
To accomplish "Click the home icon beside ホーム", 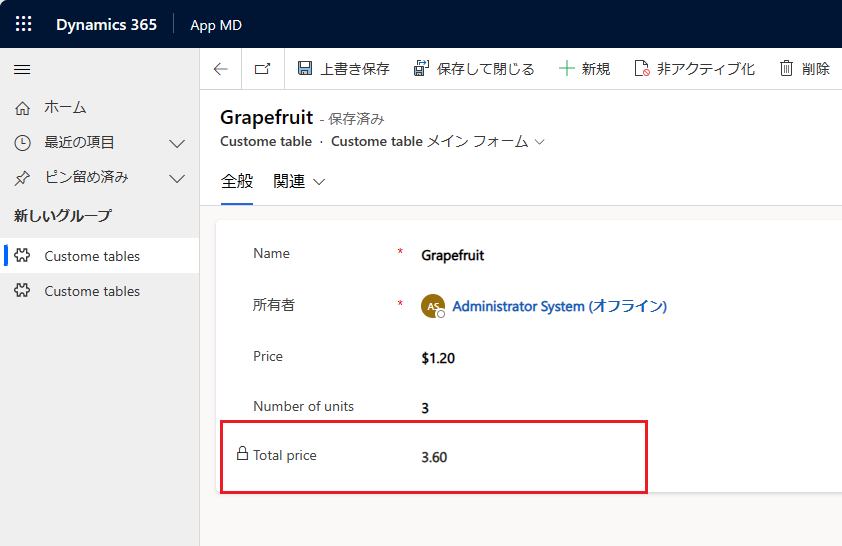I will 22,108.
